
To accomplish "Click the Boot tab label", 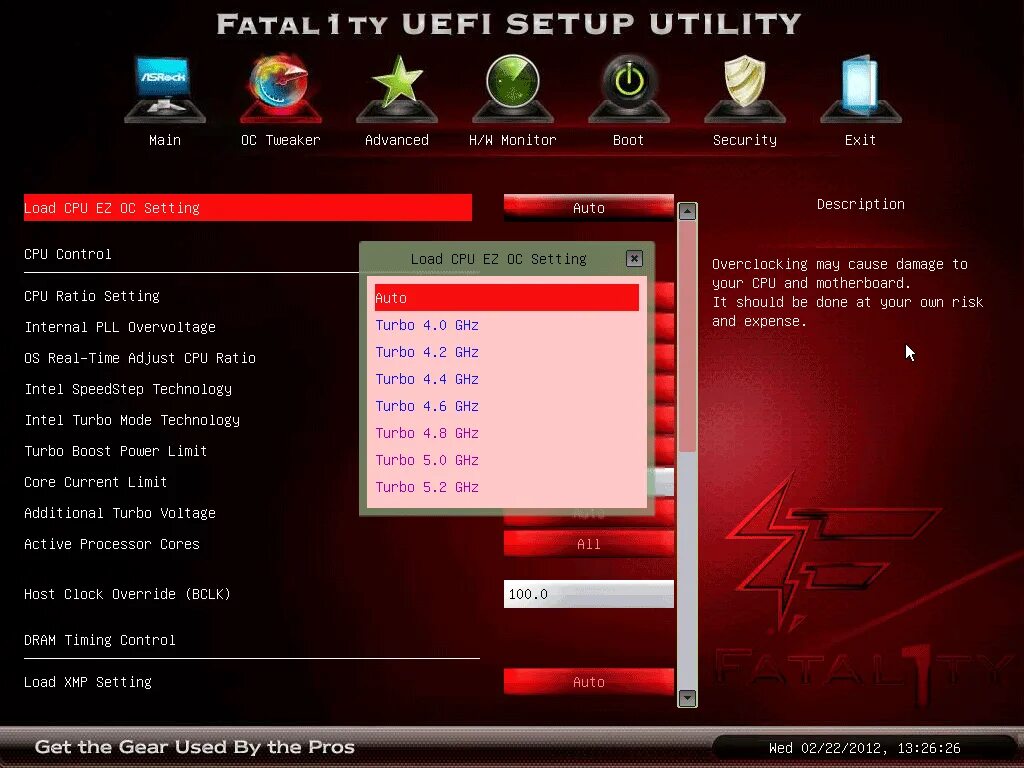I will 628,140.
